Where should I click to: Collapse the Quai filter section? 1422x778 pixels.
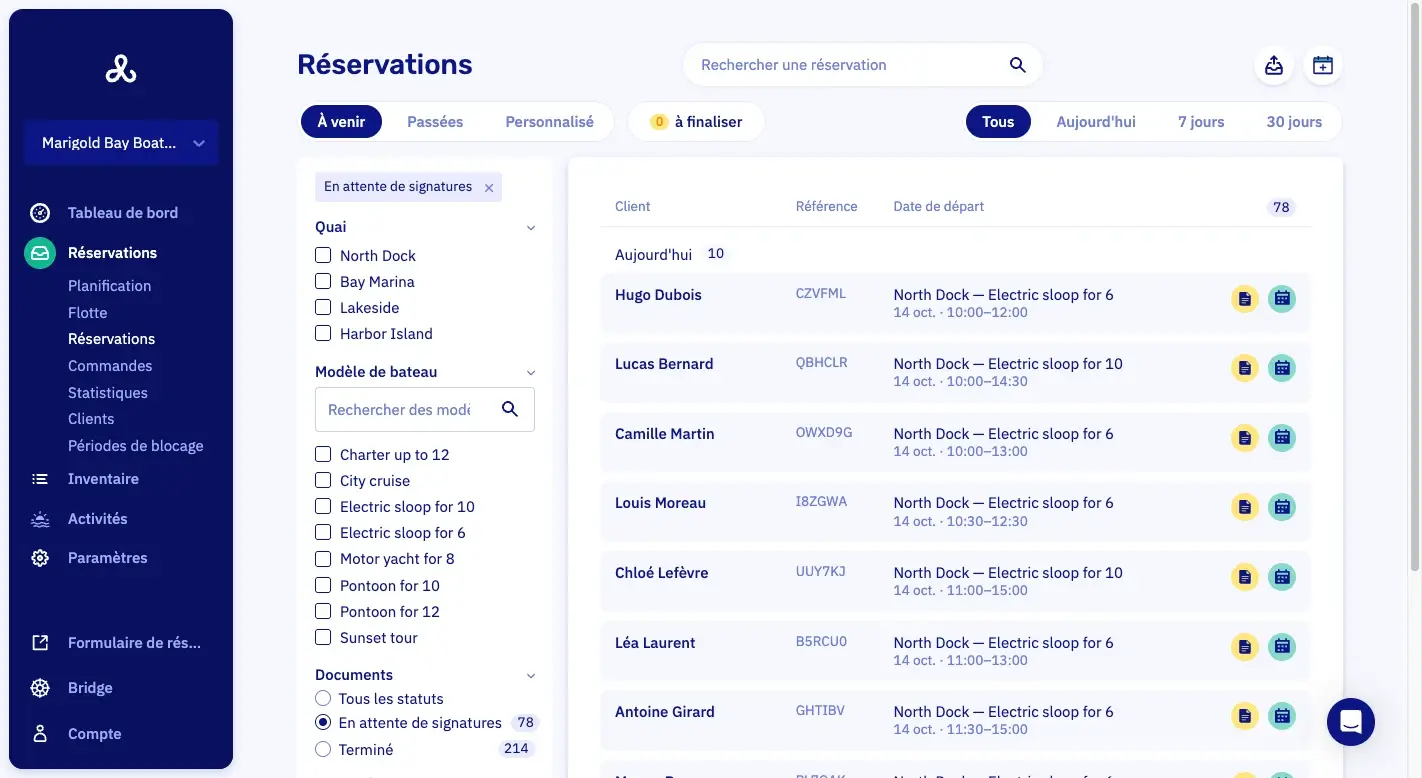pyautogui.click(x=531, y=228)
